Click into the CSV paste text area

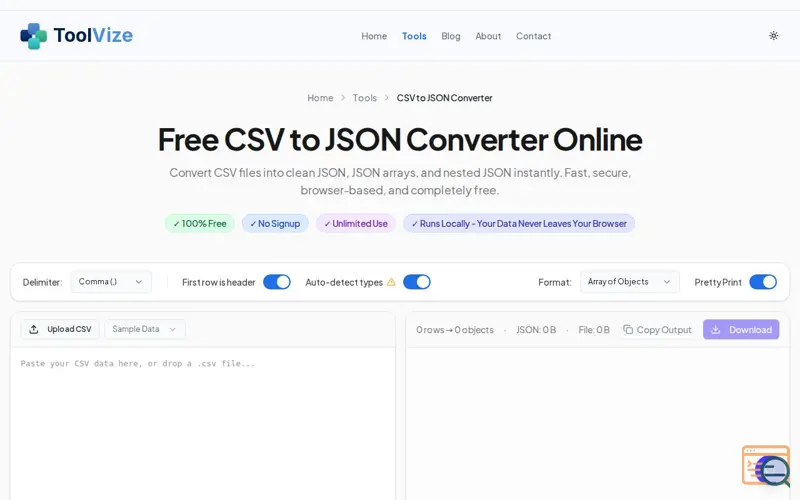click(x=203, y=423)
